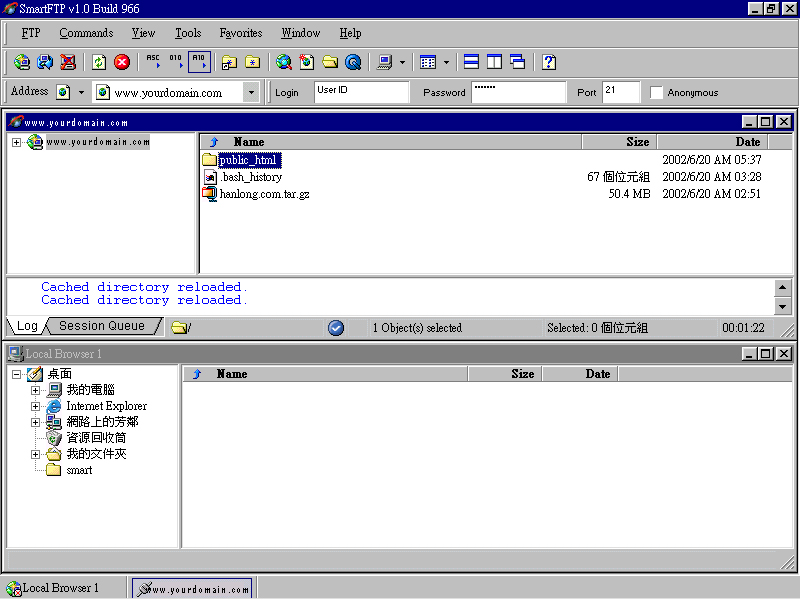The height and width of the screenshot is (600, 800).
Task: Expand the 我的電腦 tree node
Action: click(x=35, y=390)
